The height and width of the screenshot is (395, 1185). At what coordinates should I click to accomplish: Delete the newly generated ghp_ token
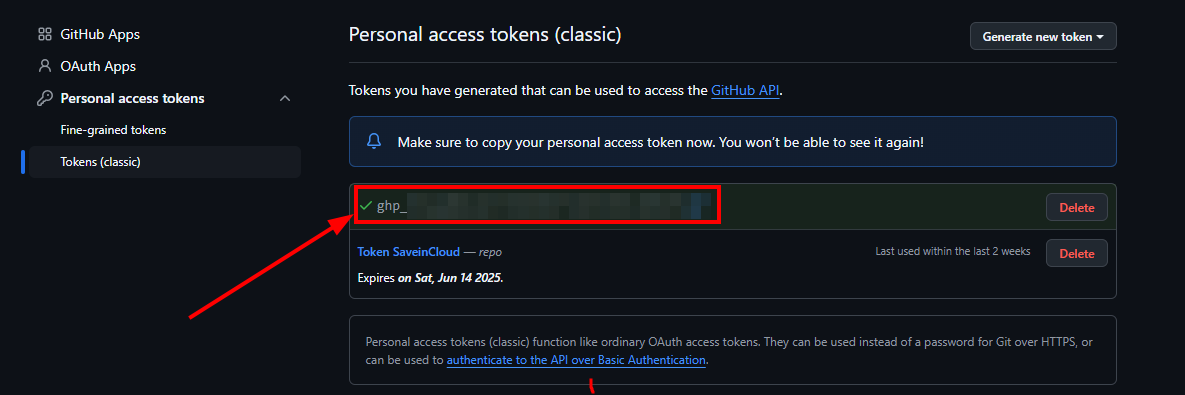(1076, 207)
